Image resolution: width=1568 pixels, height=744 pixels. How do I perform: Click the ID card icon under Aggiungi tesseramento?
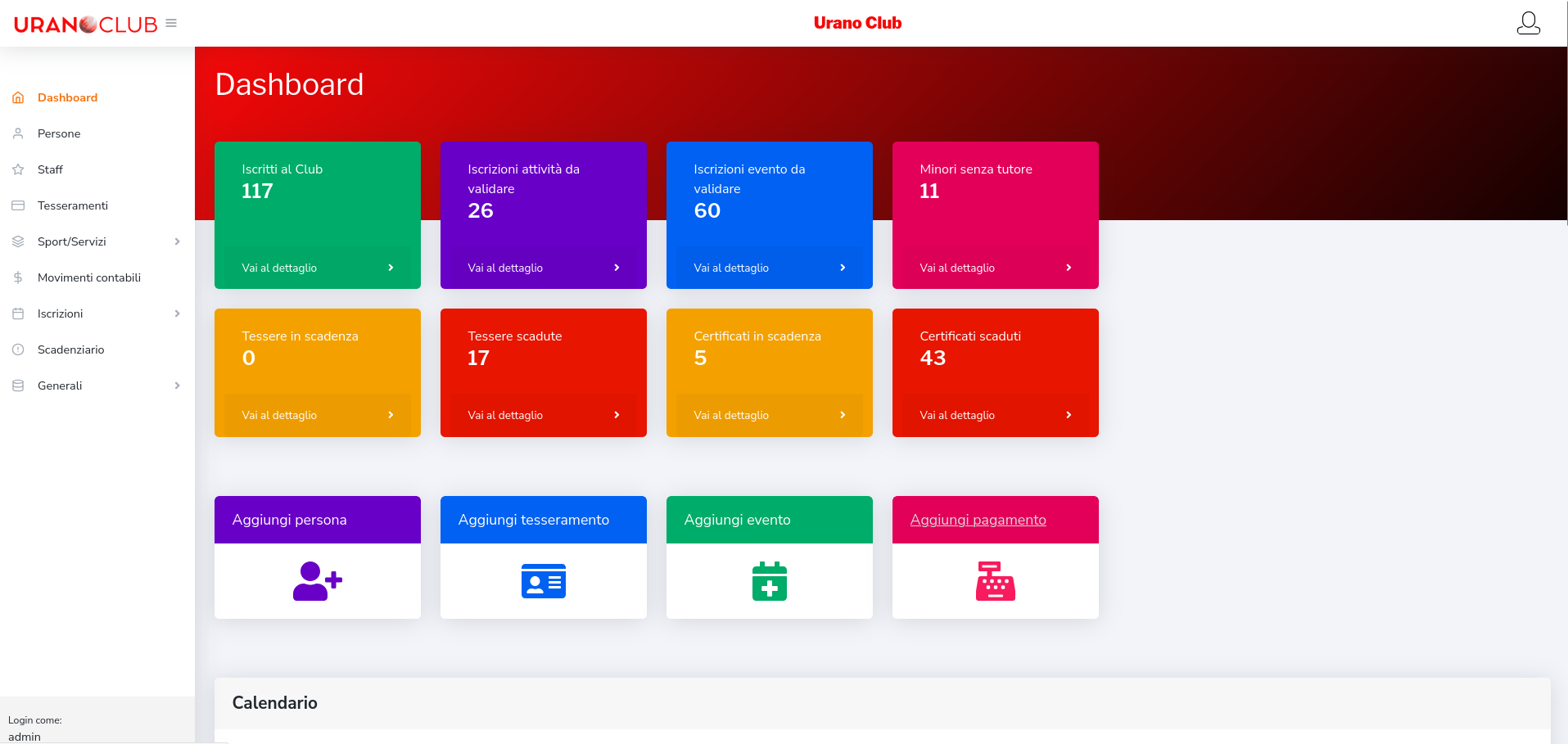pyautogui.click(x=544, y=581)
